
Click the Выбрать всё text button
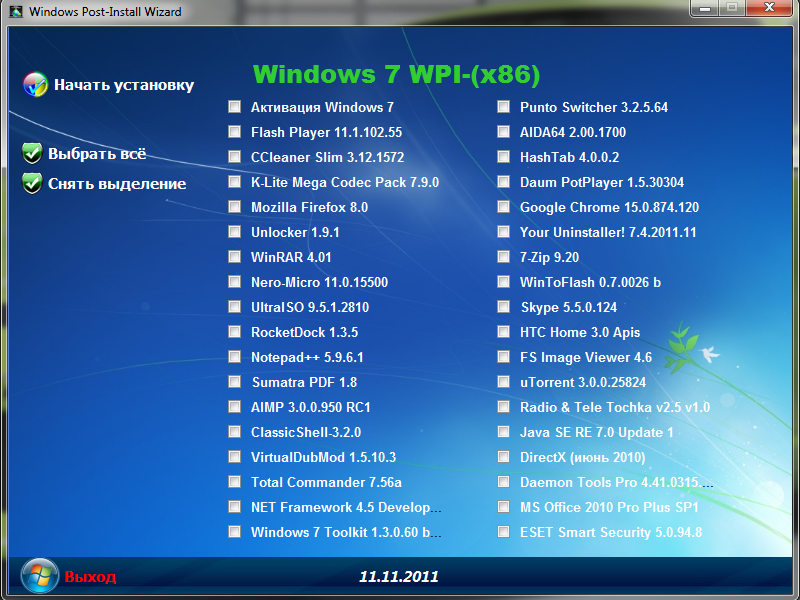coord(97,154)
